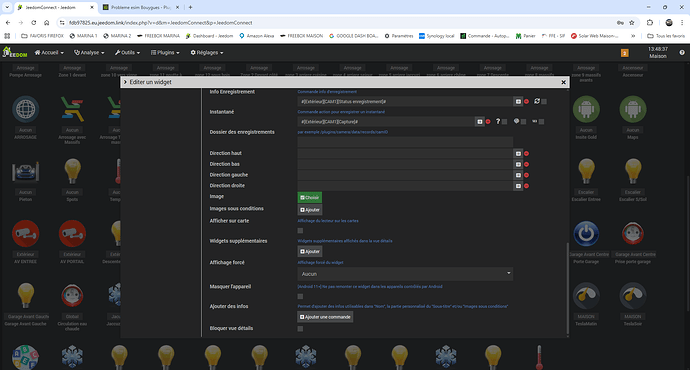Viewport: 690px width, 370px height.
Task: Remove the Instantané Capture command
Action: 488,122
